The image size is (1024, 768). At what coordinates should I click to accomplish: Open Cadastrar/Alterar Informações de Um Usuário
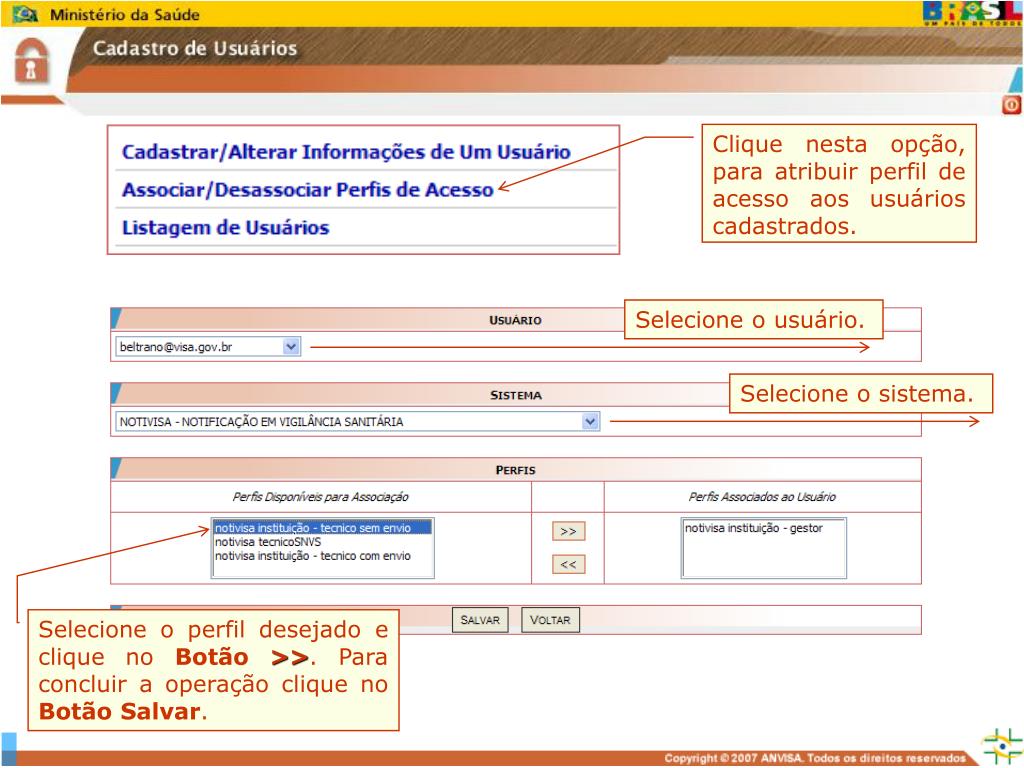346,152
